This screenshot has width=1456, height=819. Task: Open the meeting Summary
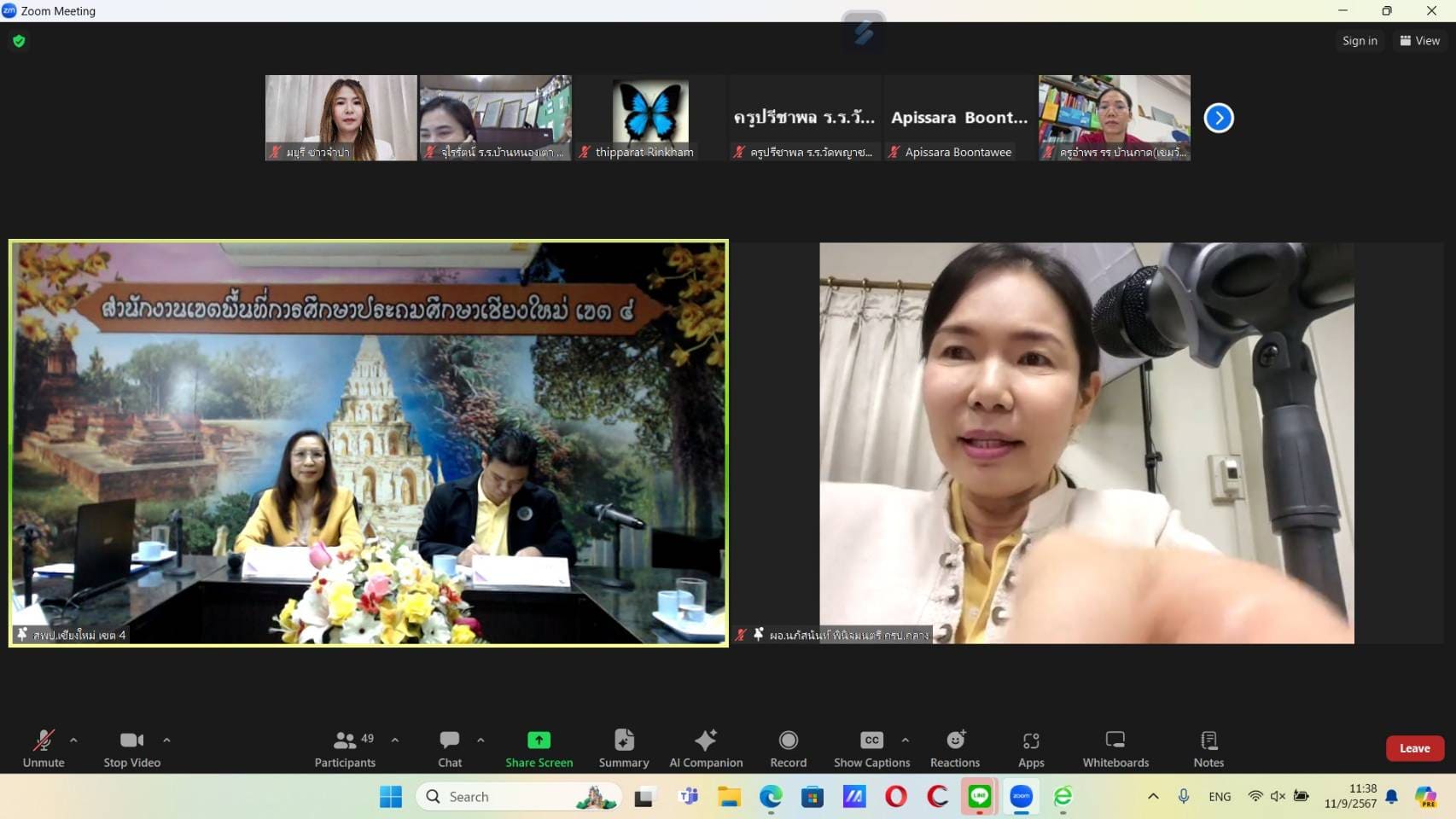tap(624, 748)
